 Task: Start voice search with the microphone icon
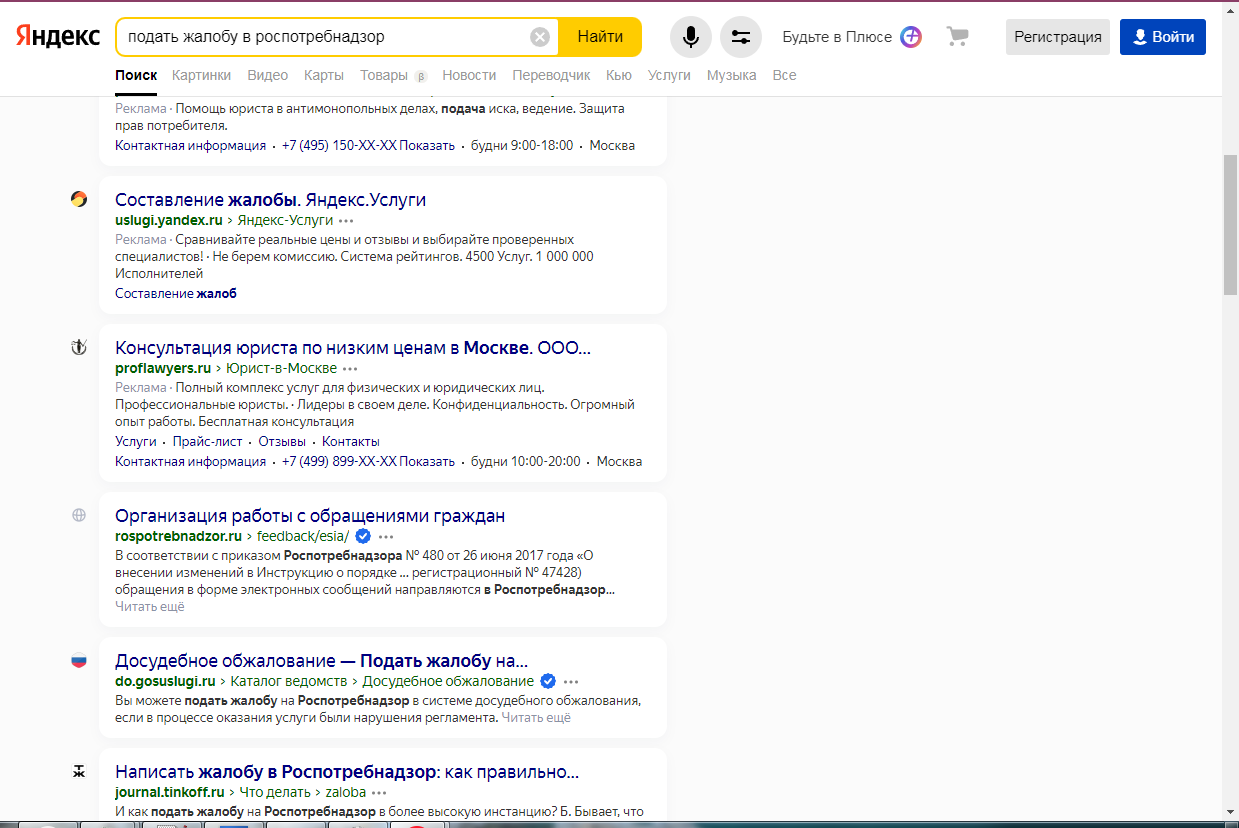tap(691, 37)
